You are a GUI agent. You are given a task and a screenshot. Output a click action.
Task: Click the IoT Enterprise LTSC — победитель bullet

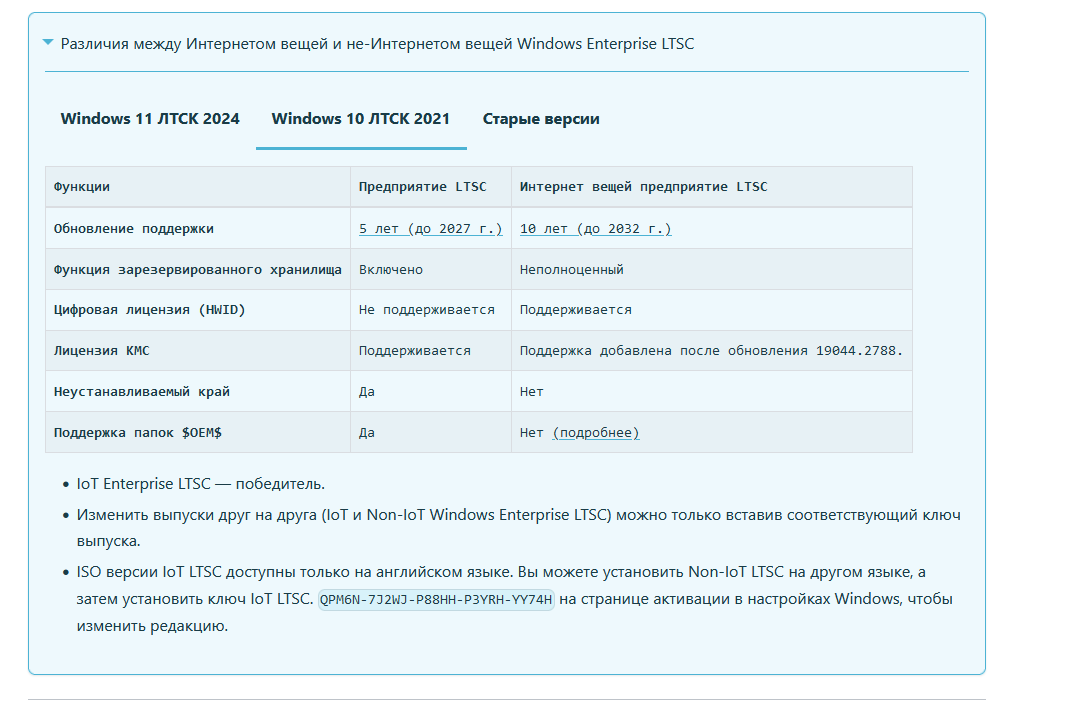click(200, 484)
